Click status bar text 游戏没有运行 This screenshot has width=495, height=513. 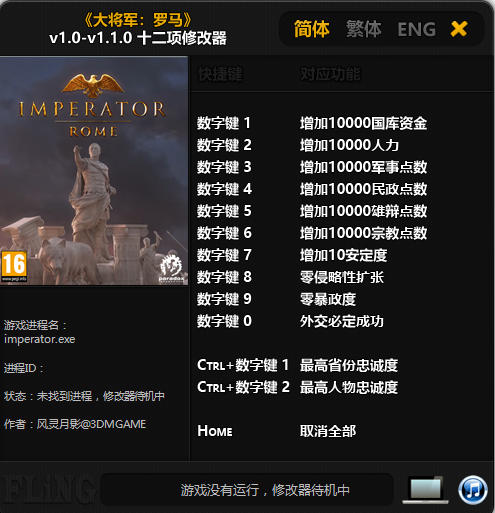(x=220, y=490)
